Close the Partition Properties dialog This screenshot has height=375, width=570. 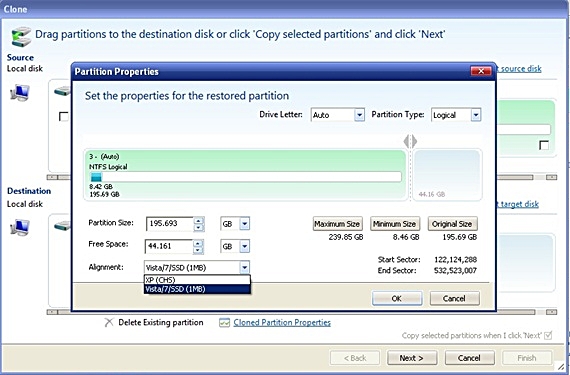pos(481,71)
